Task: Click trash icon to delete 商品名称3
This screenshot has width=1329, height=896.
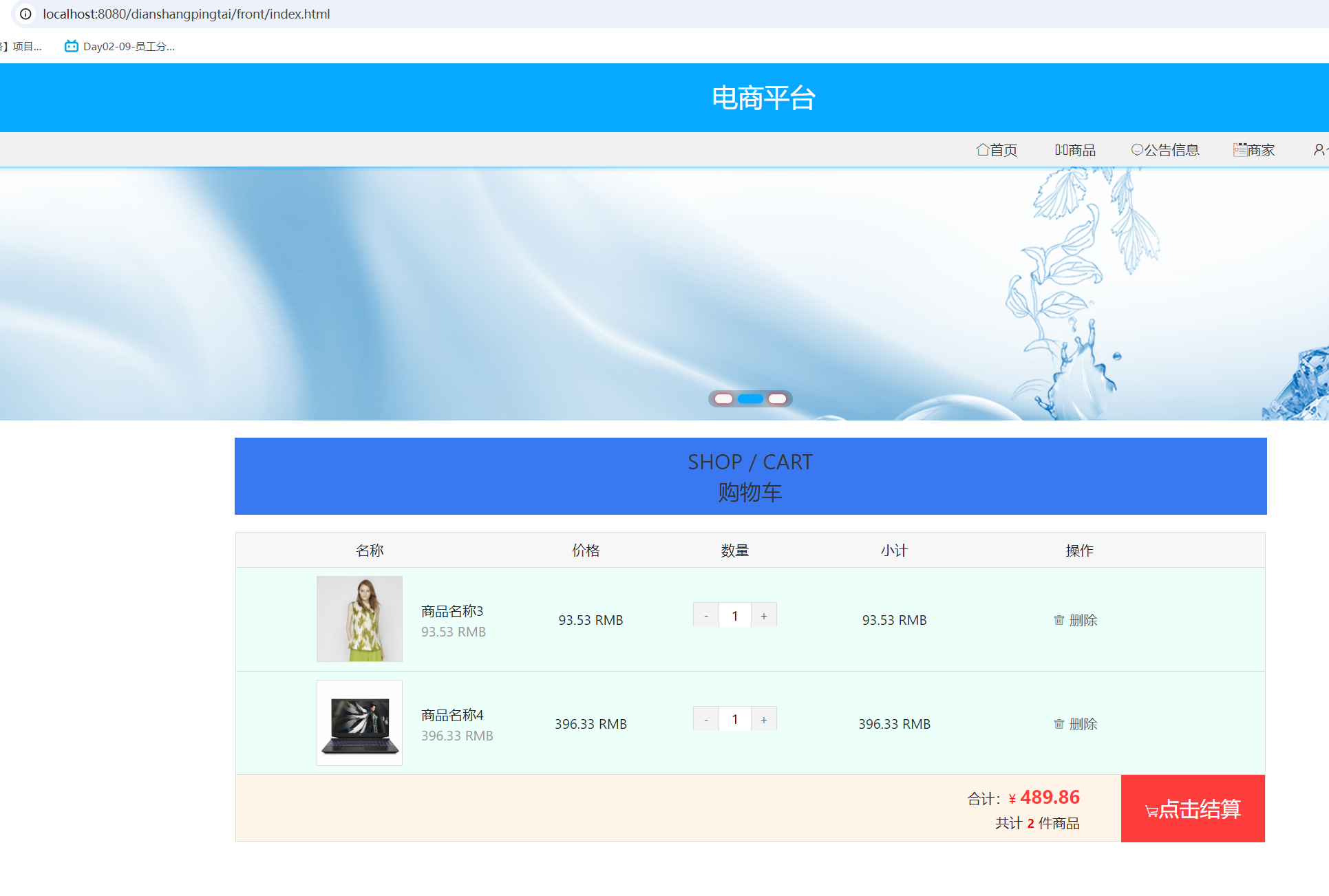Action: pos(1059,620)
